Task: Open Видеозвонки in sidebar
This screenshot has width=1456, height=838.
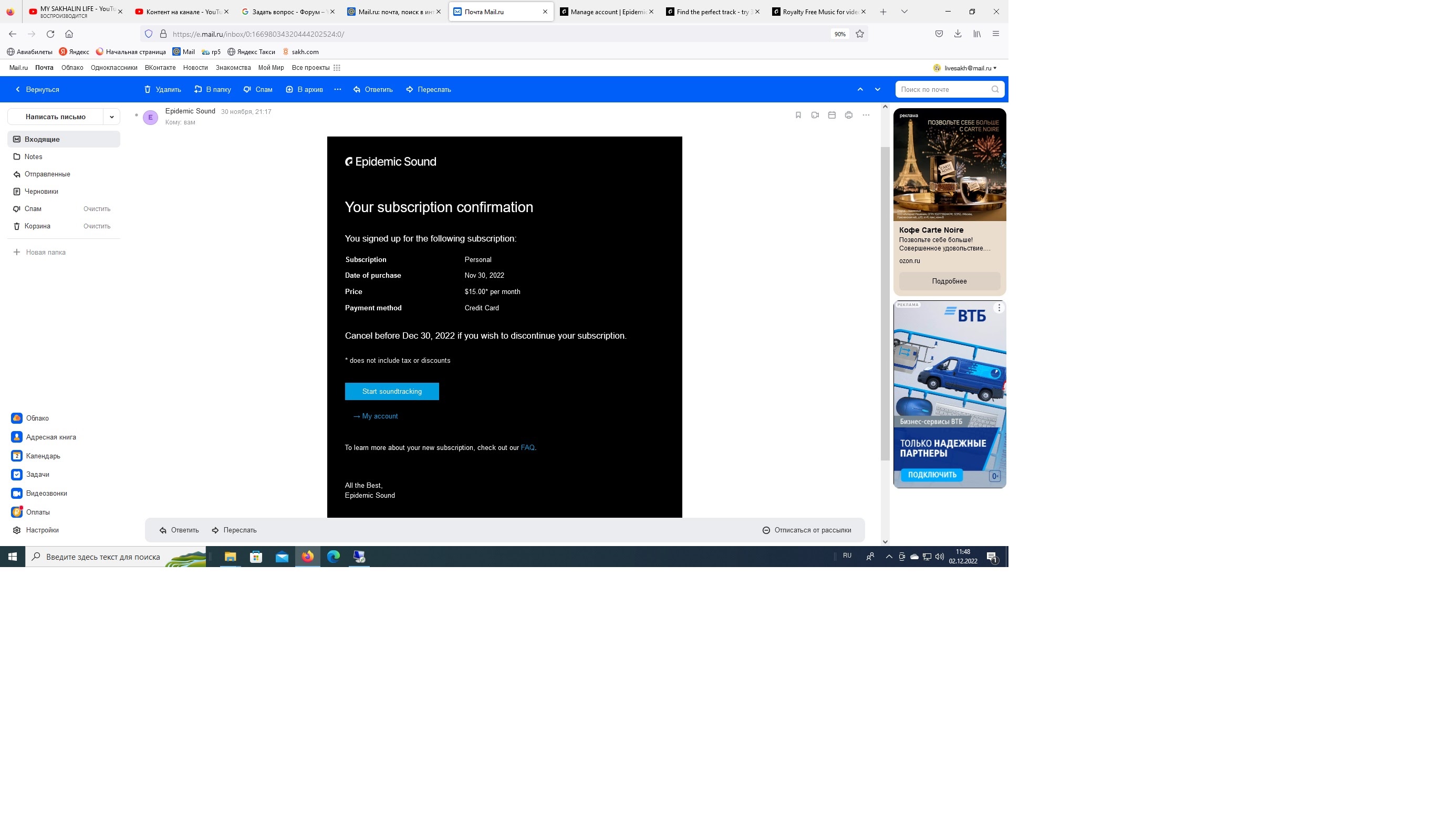Action: pyautogui.click(x=39, y=493)
